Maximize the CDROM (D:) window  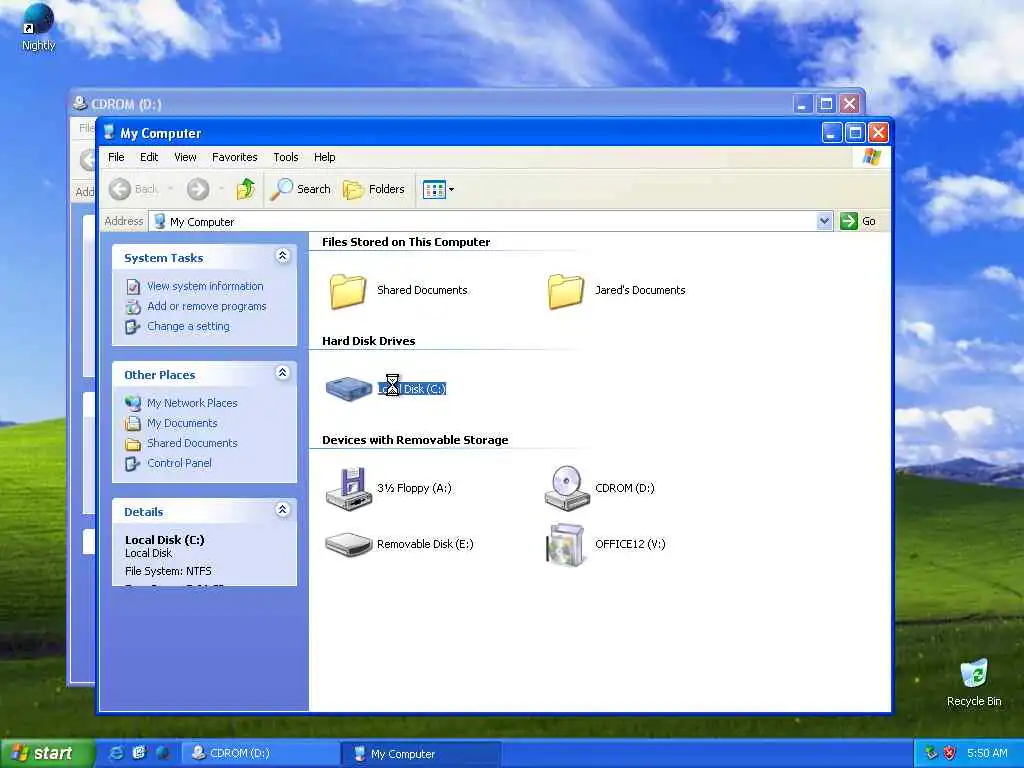[x=825, y=103]
